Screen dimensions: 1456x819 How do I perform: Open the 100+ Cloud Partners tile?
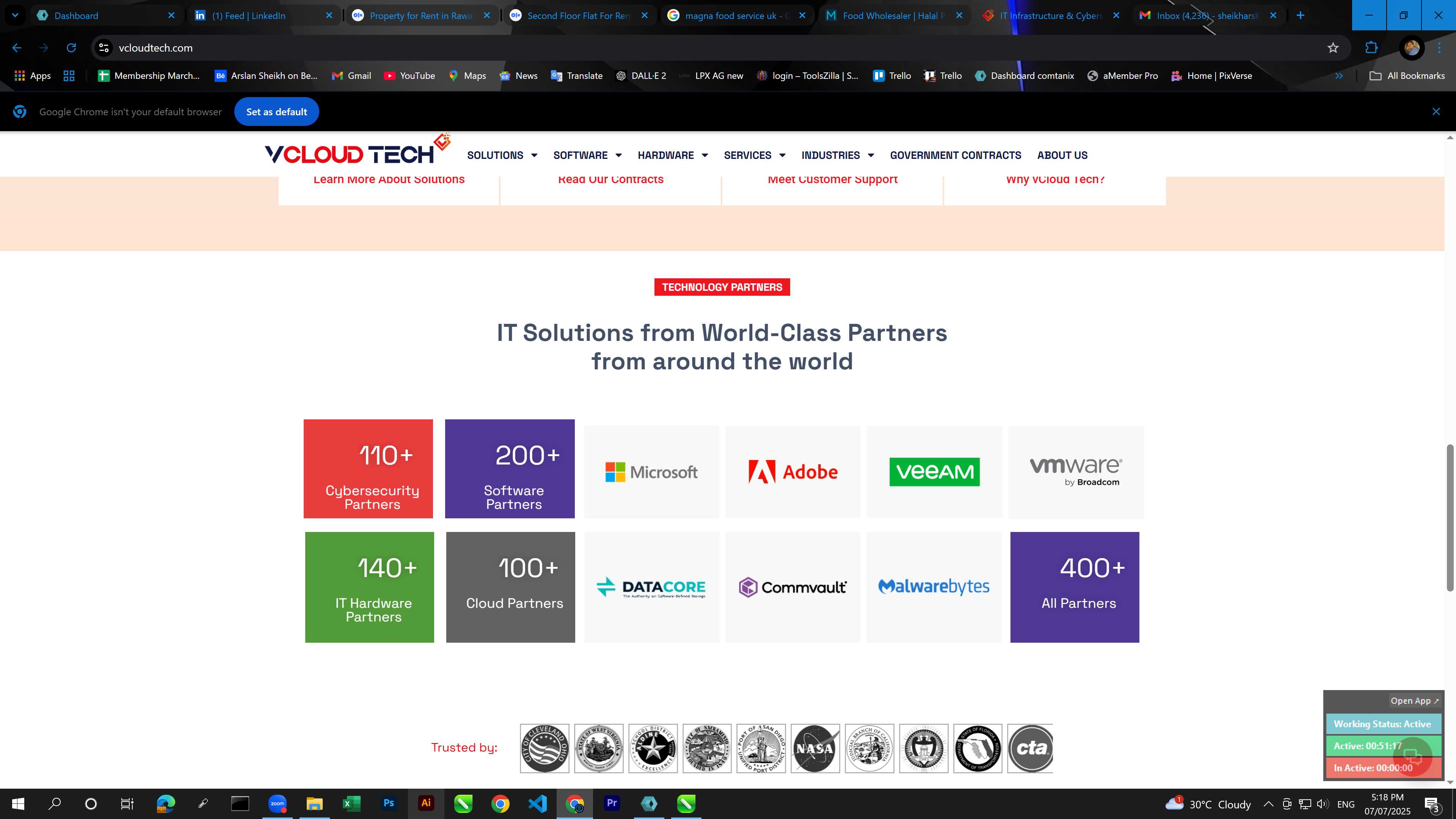(x=510, y=587)
